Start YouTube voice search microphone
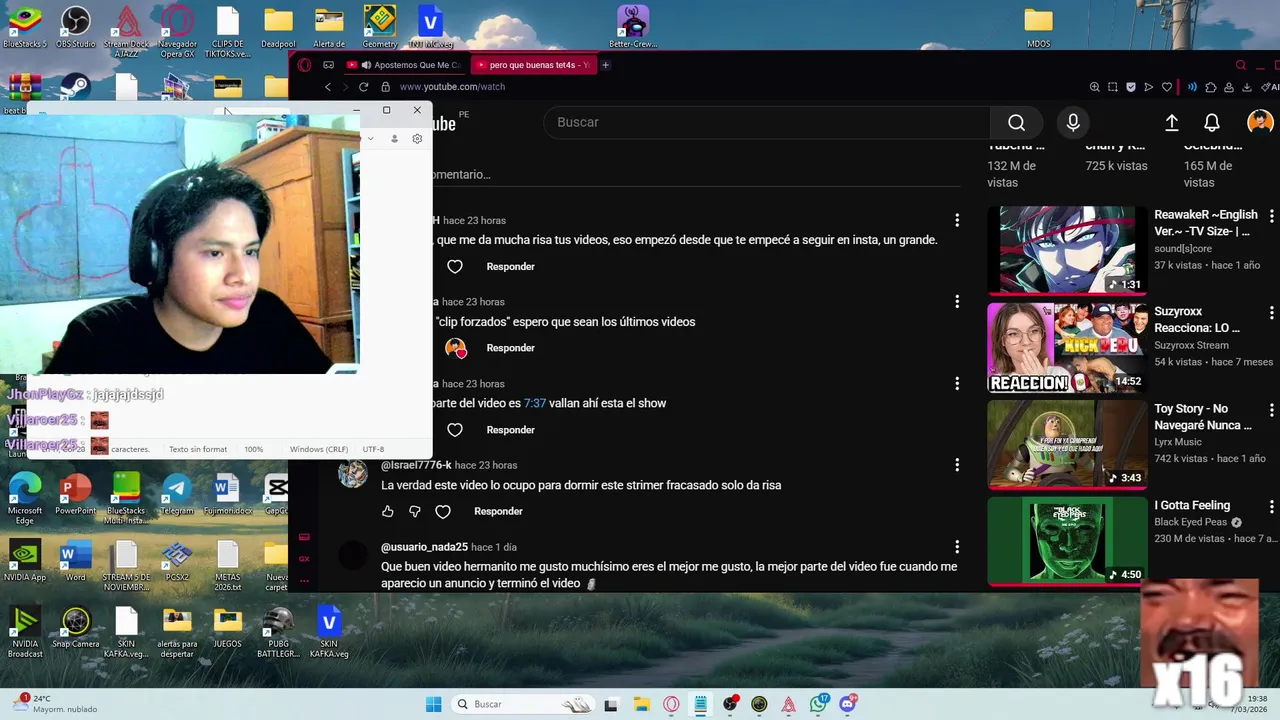This screenshot has width=1280, height=720. [1073, 122]
